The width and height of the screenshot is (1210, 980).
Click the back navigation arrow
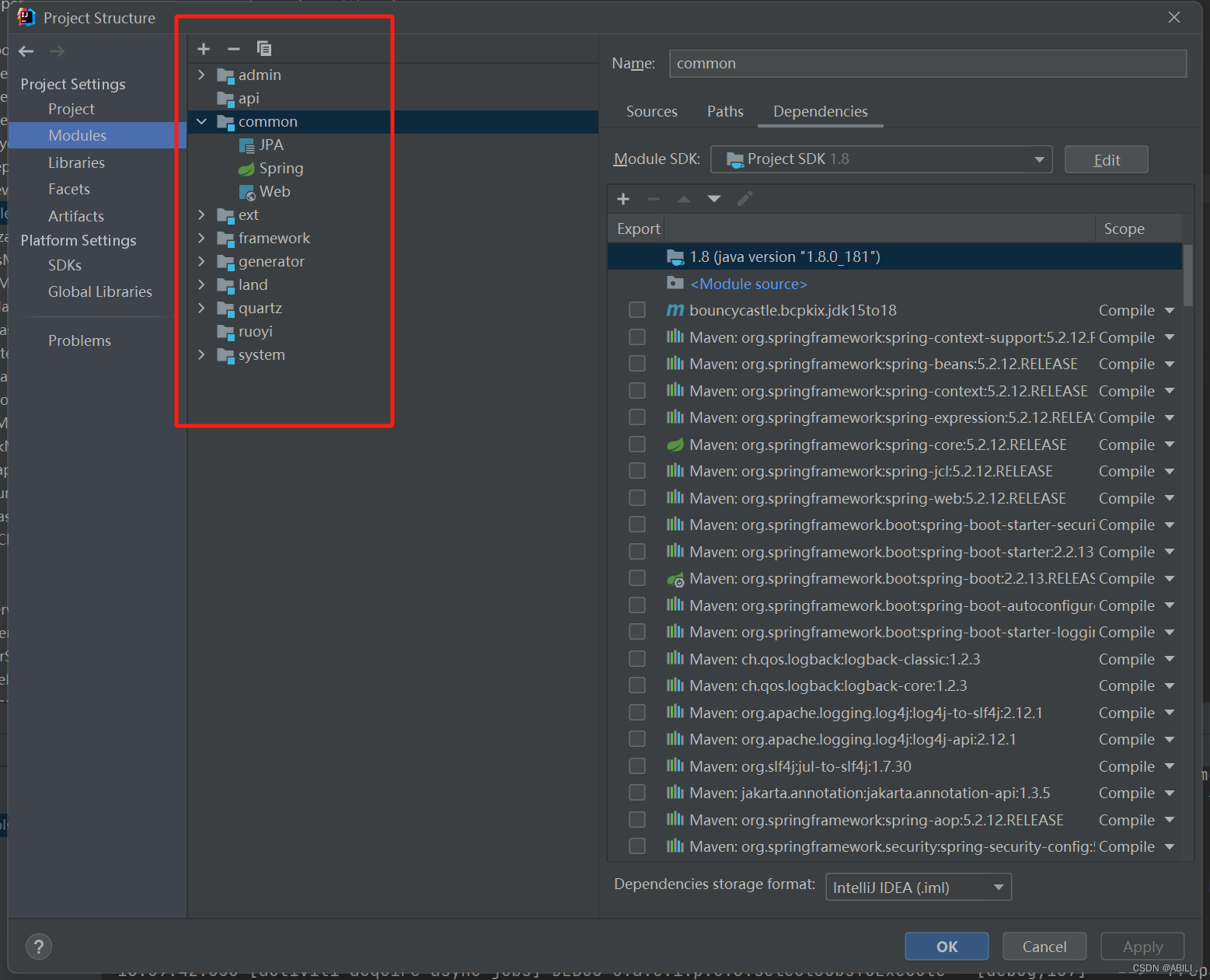click(x=26, y=51)
